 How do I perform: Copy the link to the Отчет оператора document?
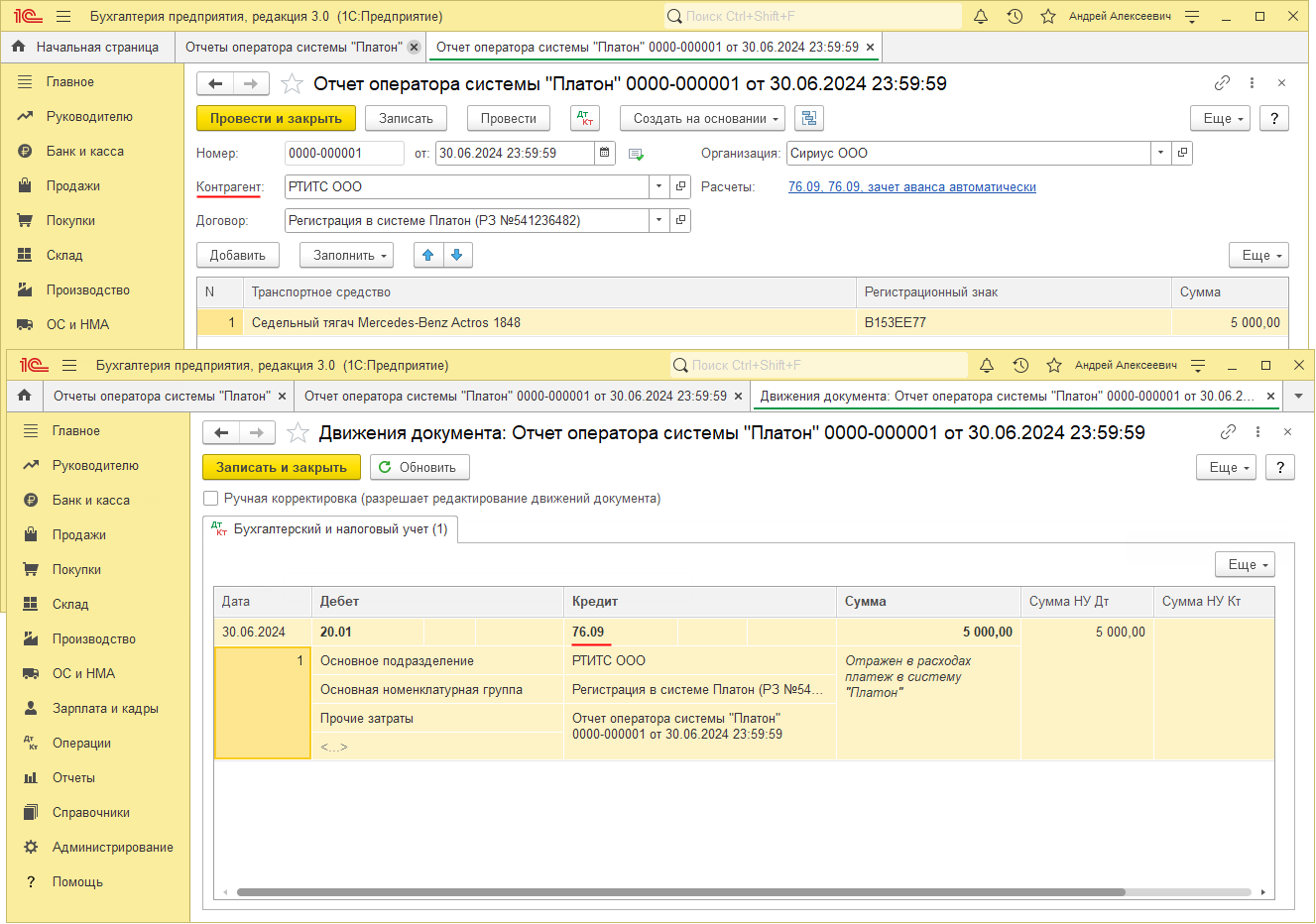tap(1222, 83)
